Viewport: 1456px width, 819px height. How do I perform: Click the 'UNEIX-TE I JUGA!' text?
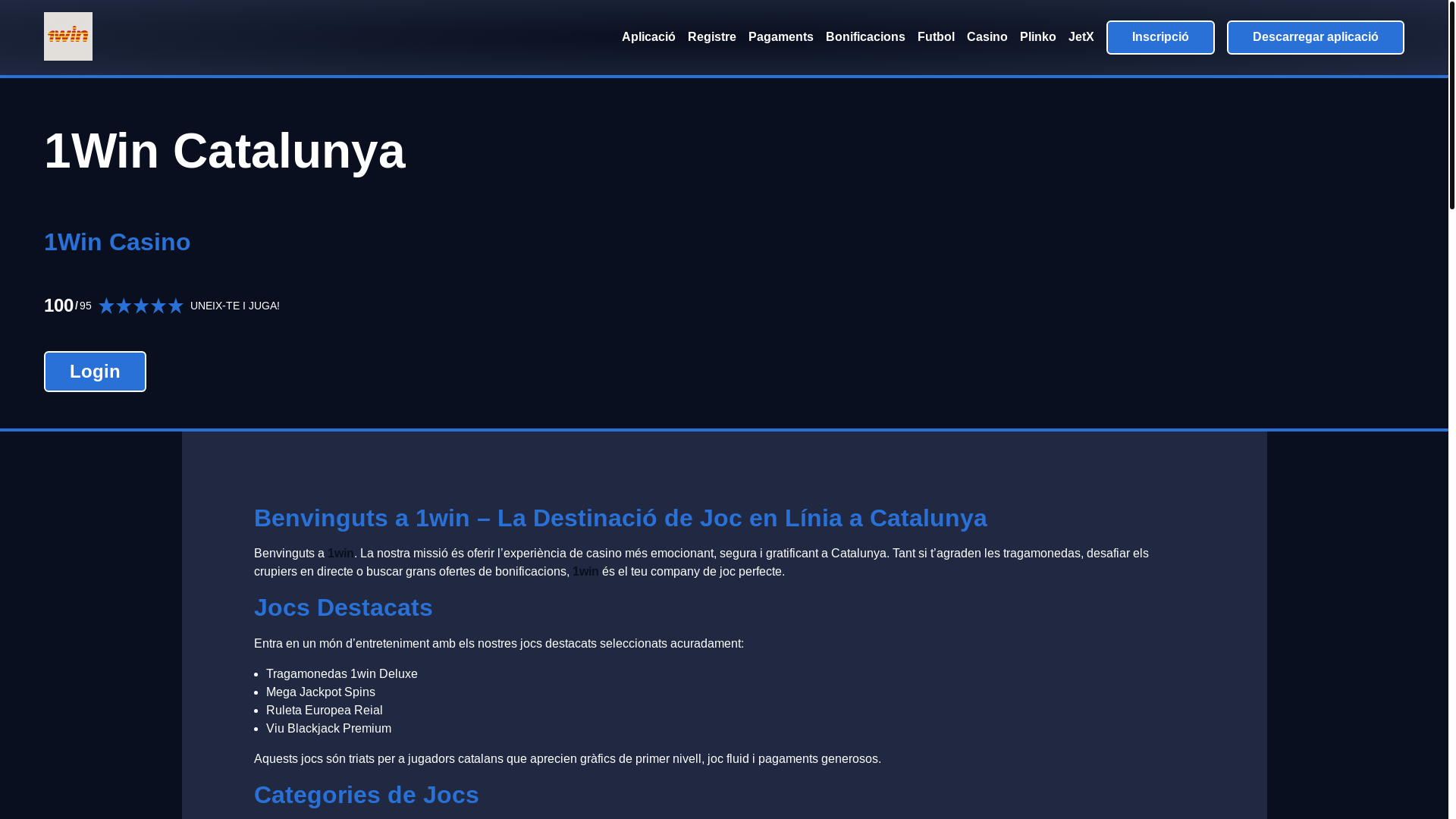(235, 306)
